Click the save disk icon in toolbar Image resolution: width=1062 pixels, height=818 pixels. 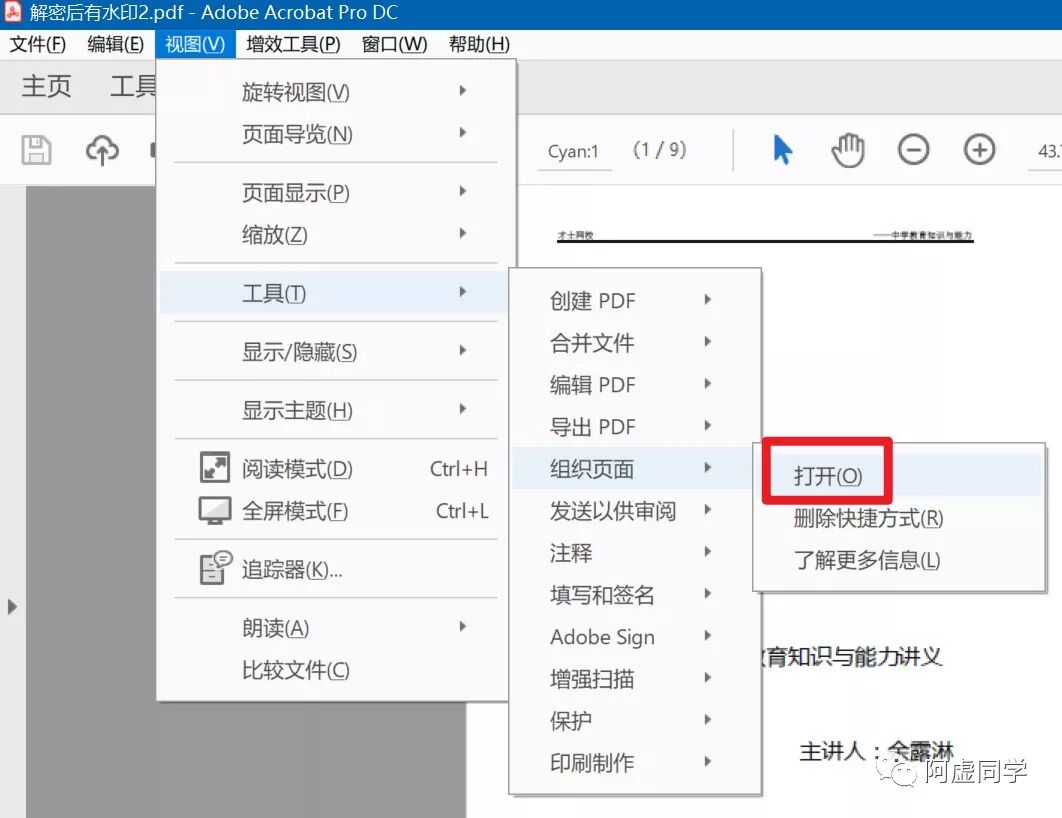click(x=36, y=150)
